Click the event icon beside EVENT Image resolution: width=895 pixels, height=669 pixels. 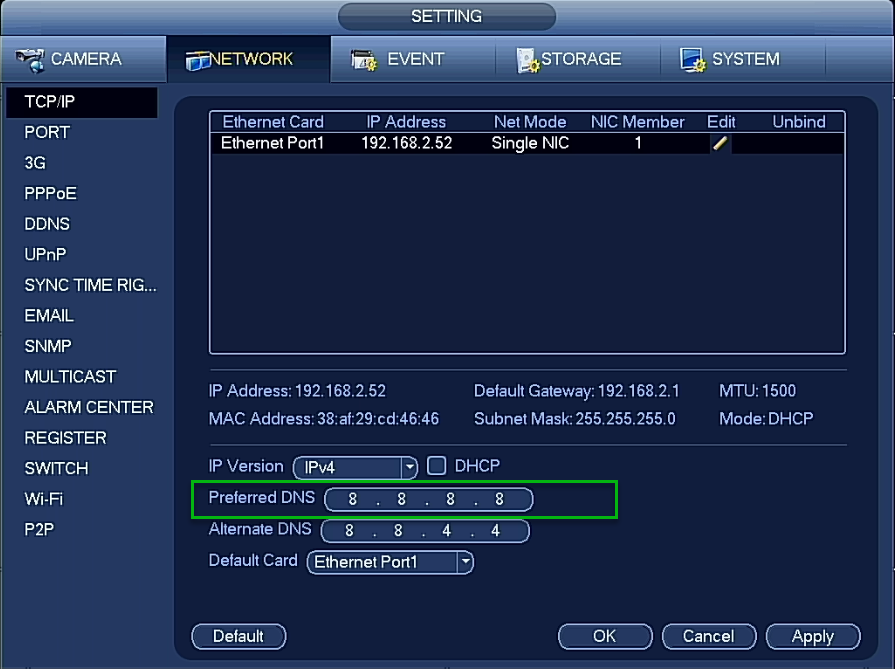click(x=364, y=61)
